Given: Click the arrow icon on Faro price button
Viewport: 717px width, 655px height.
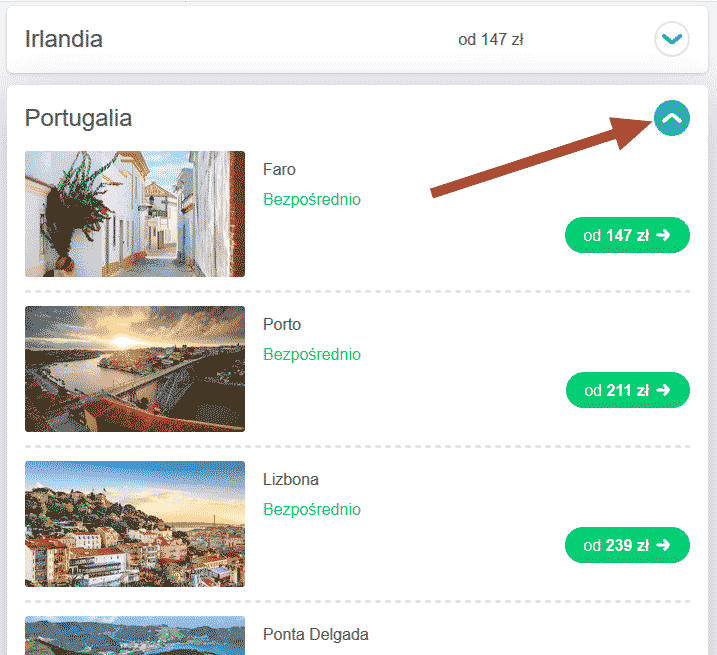Looking at the screenshot, I should (x=663, y=235).
